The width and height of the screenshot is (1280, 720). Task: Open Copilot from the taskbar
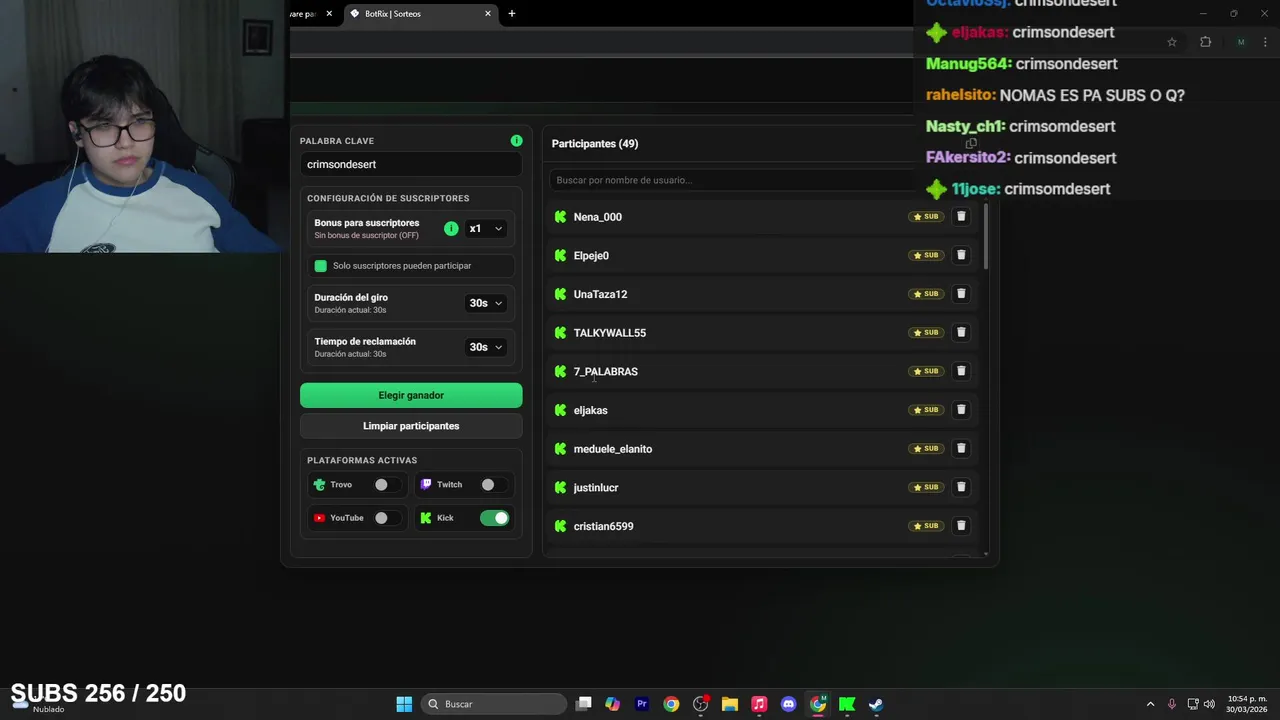tap(612, 704)
